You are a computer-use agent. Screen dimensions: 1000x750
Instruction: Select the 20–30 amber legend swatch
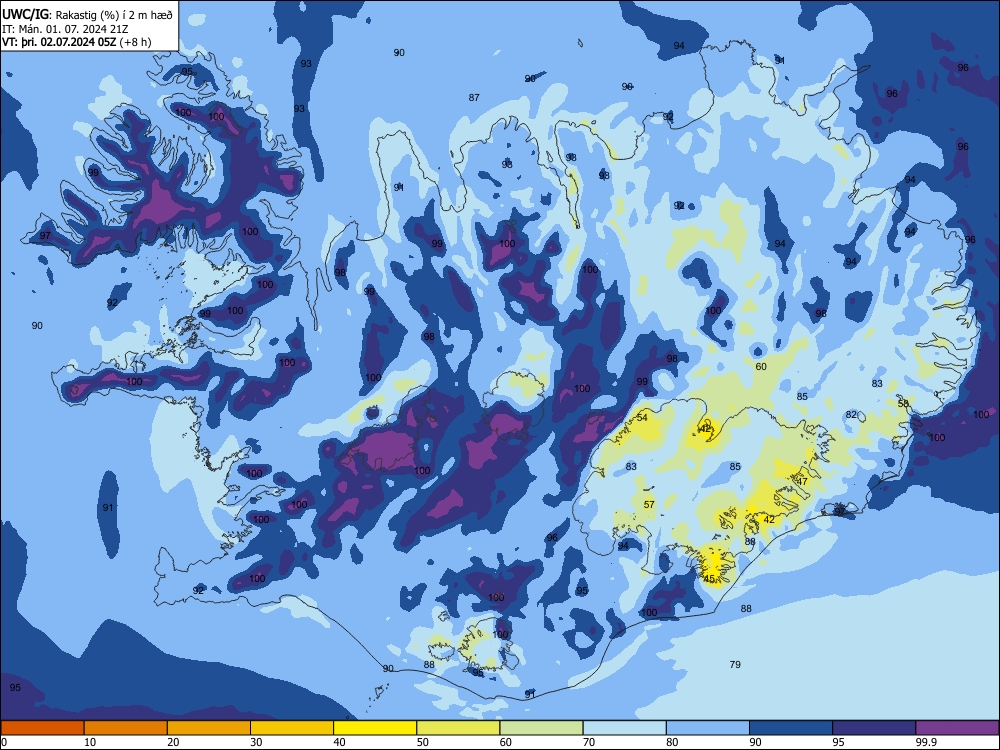tap(209, 728)
